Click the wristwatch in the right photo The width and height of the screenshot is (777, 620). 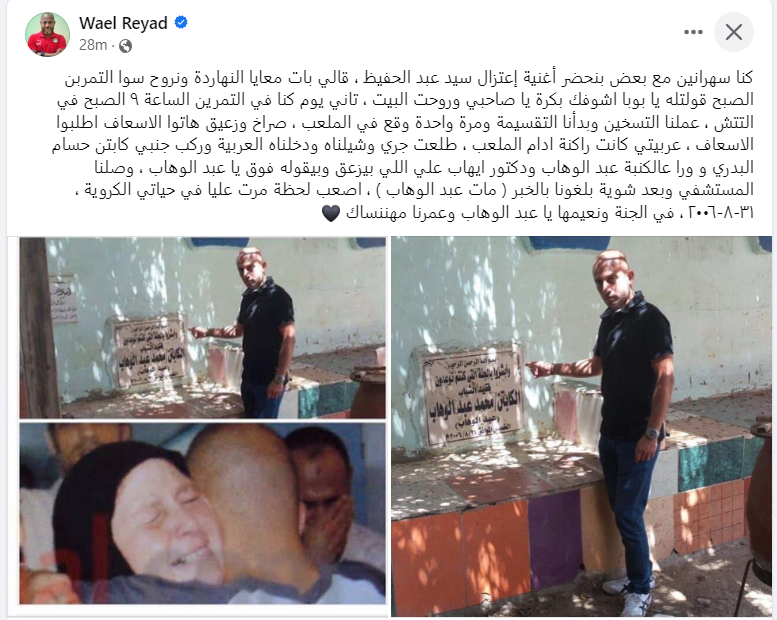tap(652, 434)
